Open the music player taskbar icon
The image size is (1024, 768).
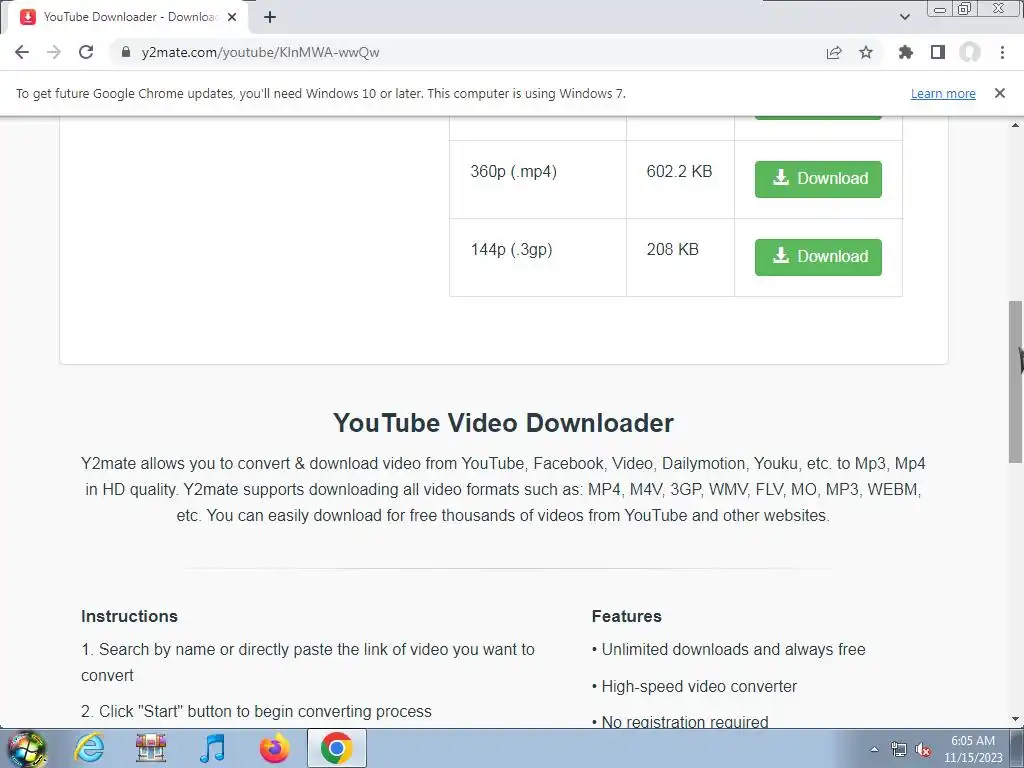[212, 748]
